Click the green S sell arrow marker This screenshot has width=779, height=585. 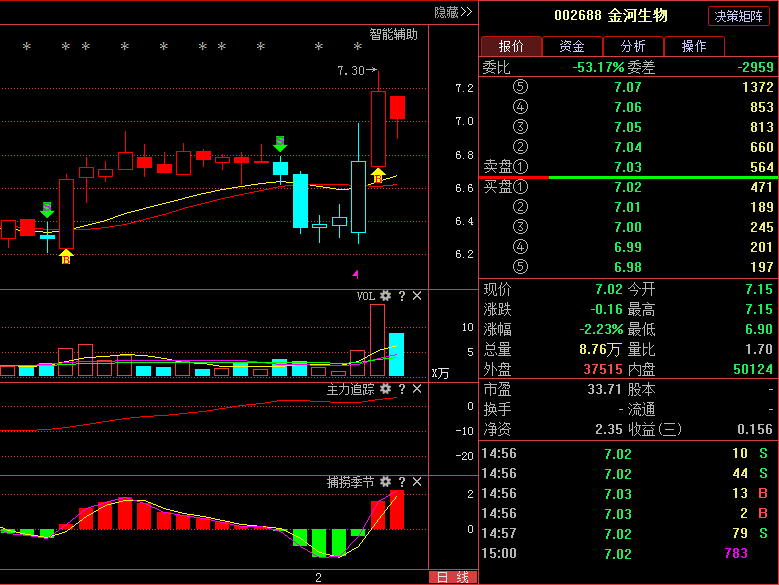[281, 144]
